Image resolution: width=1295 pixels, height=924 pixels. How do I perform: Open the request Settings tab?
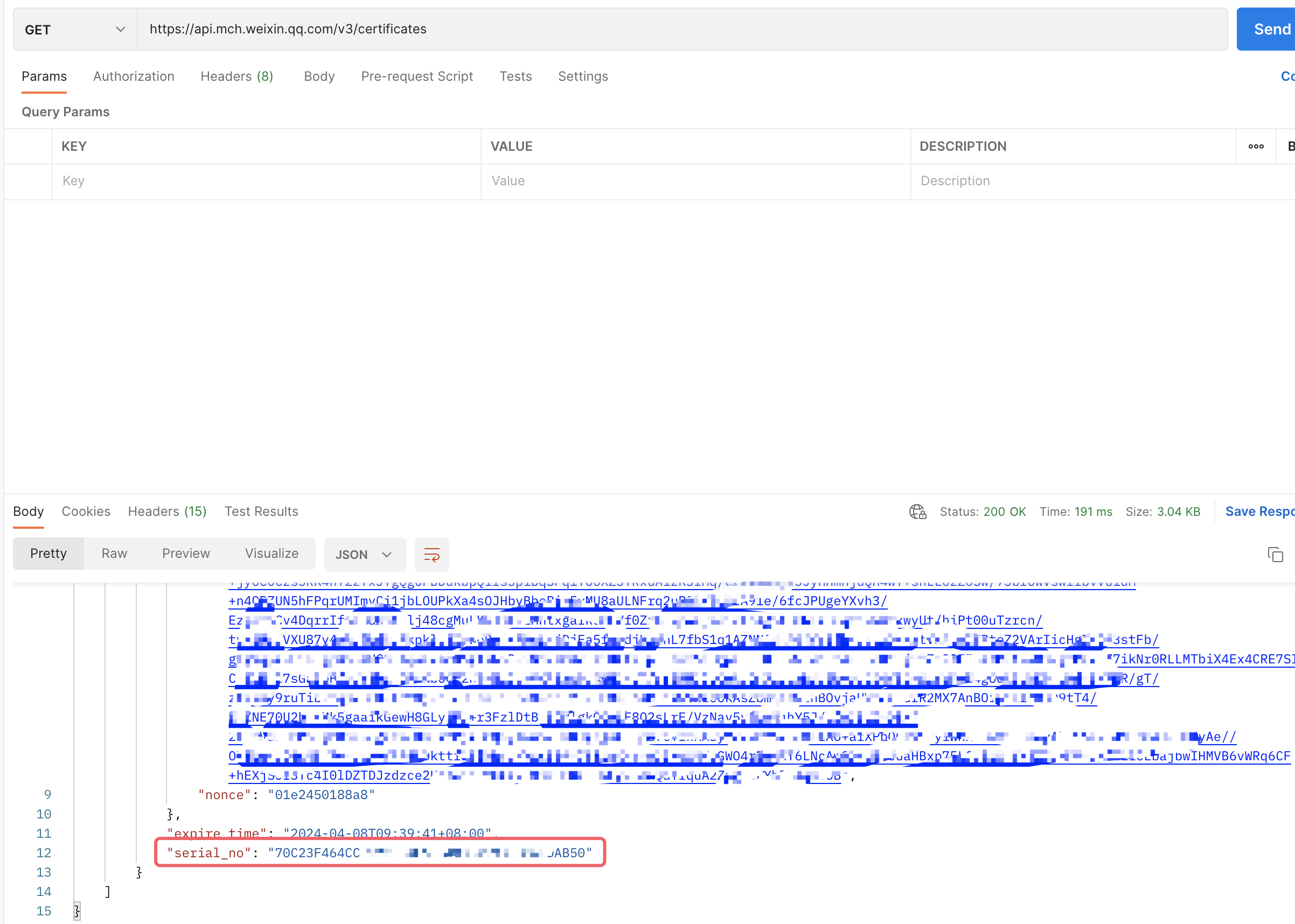[582, 76]
